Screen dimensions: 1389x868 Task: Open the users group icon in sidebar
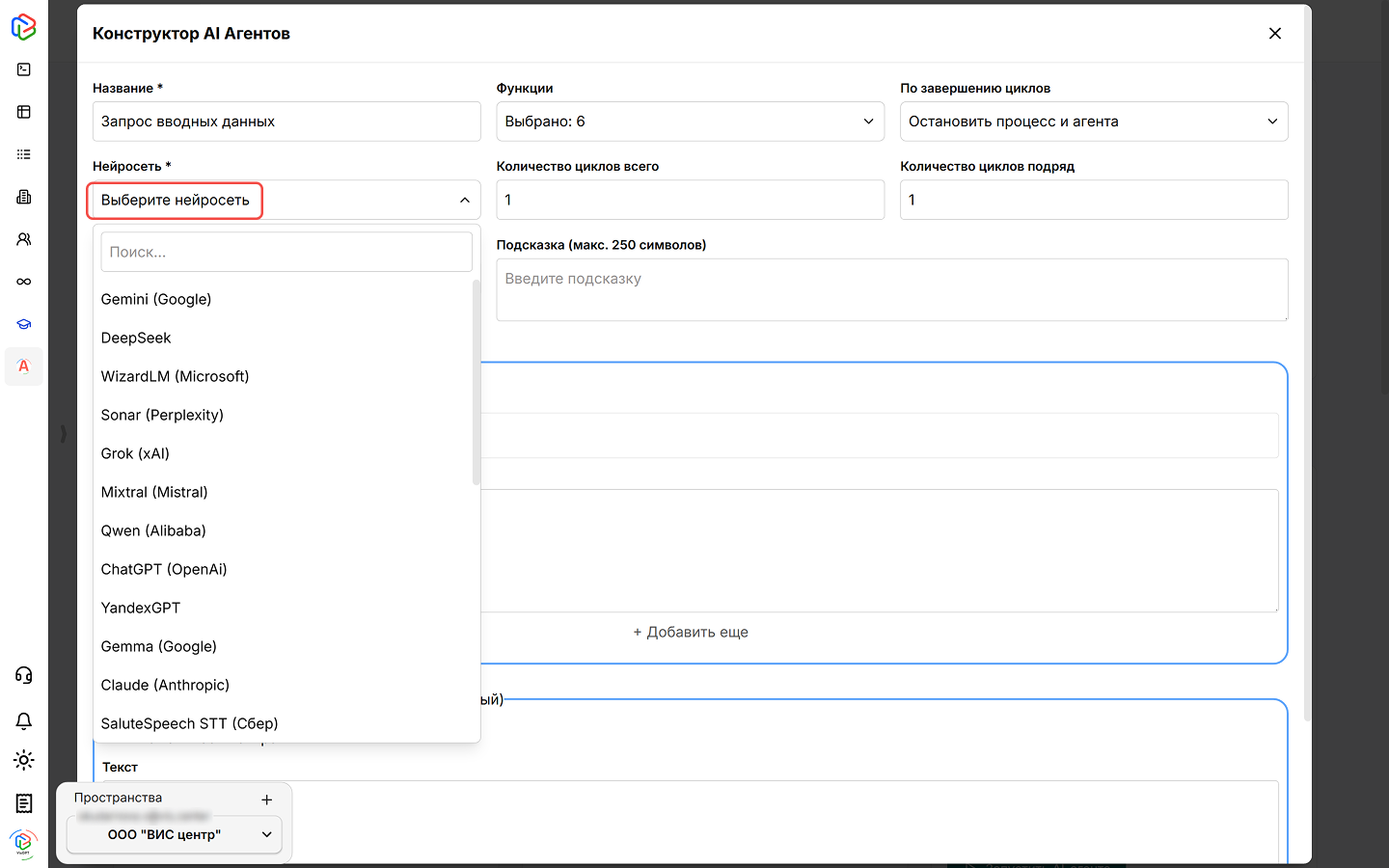point(24,239)
